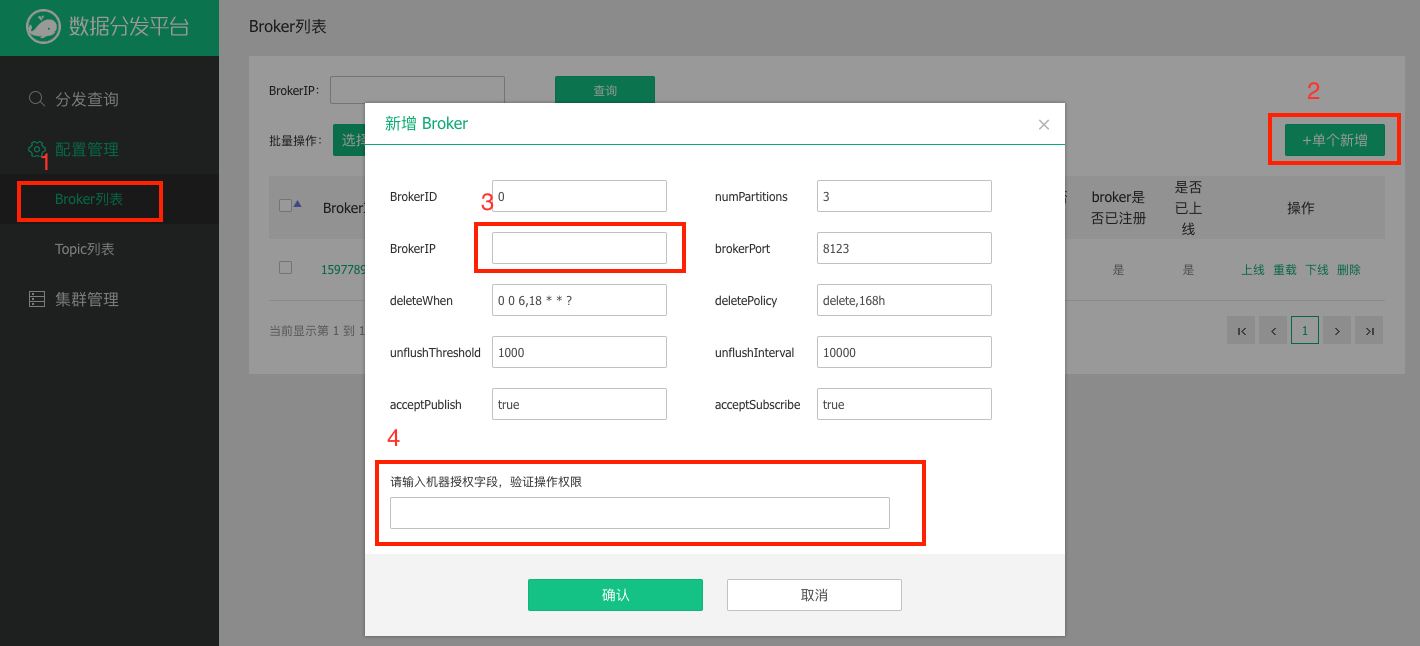Open the Broker列表 menu item
This screenshot has height=646, width=1420.
pyautogui.click(x=89, y=199)
